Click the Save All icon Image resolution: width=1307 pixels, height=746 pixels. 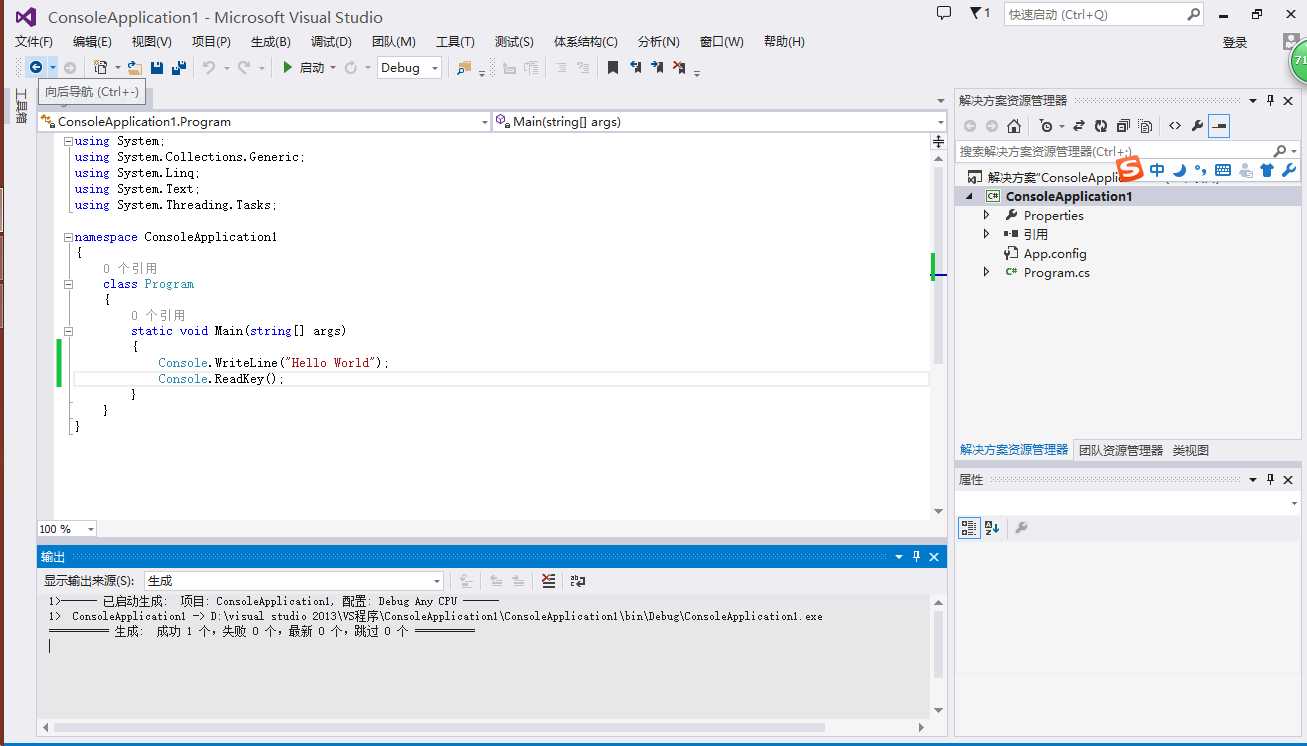[x=179, y=68]
